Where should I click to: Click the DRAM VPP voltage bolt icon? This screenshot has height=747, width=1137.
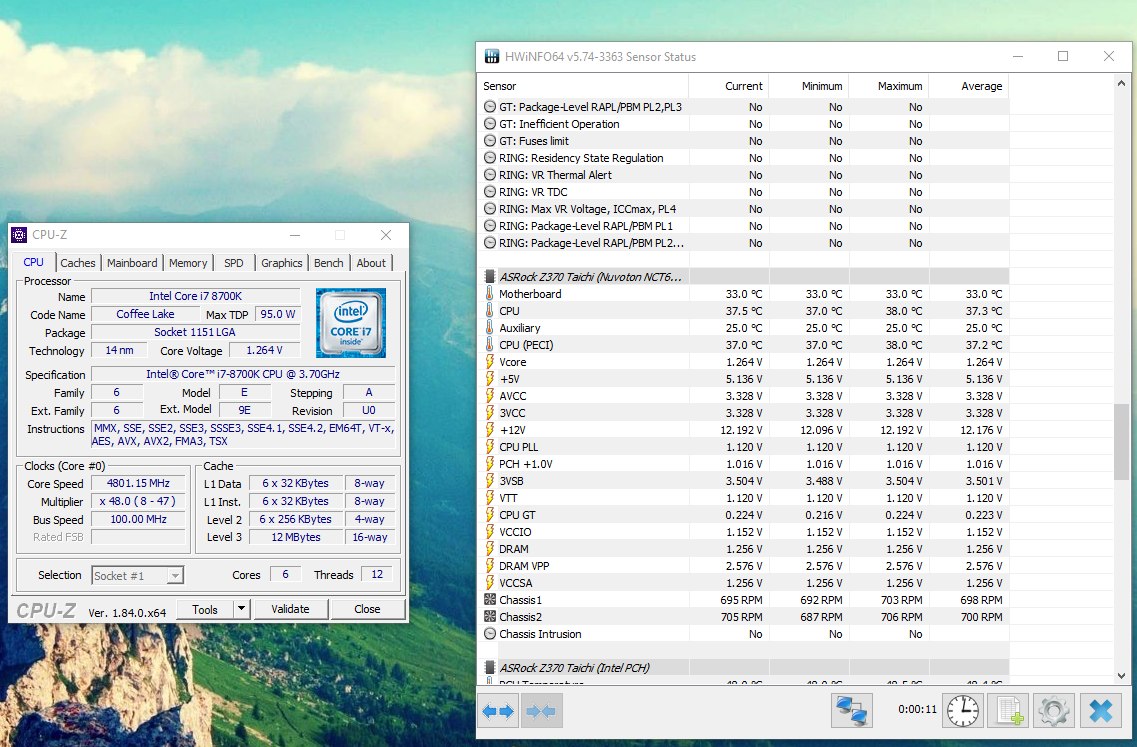tap(489, 566)
